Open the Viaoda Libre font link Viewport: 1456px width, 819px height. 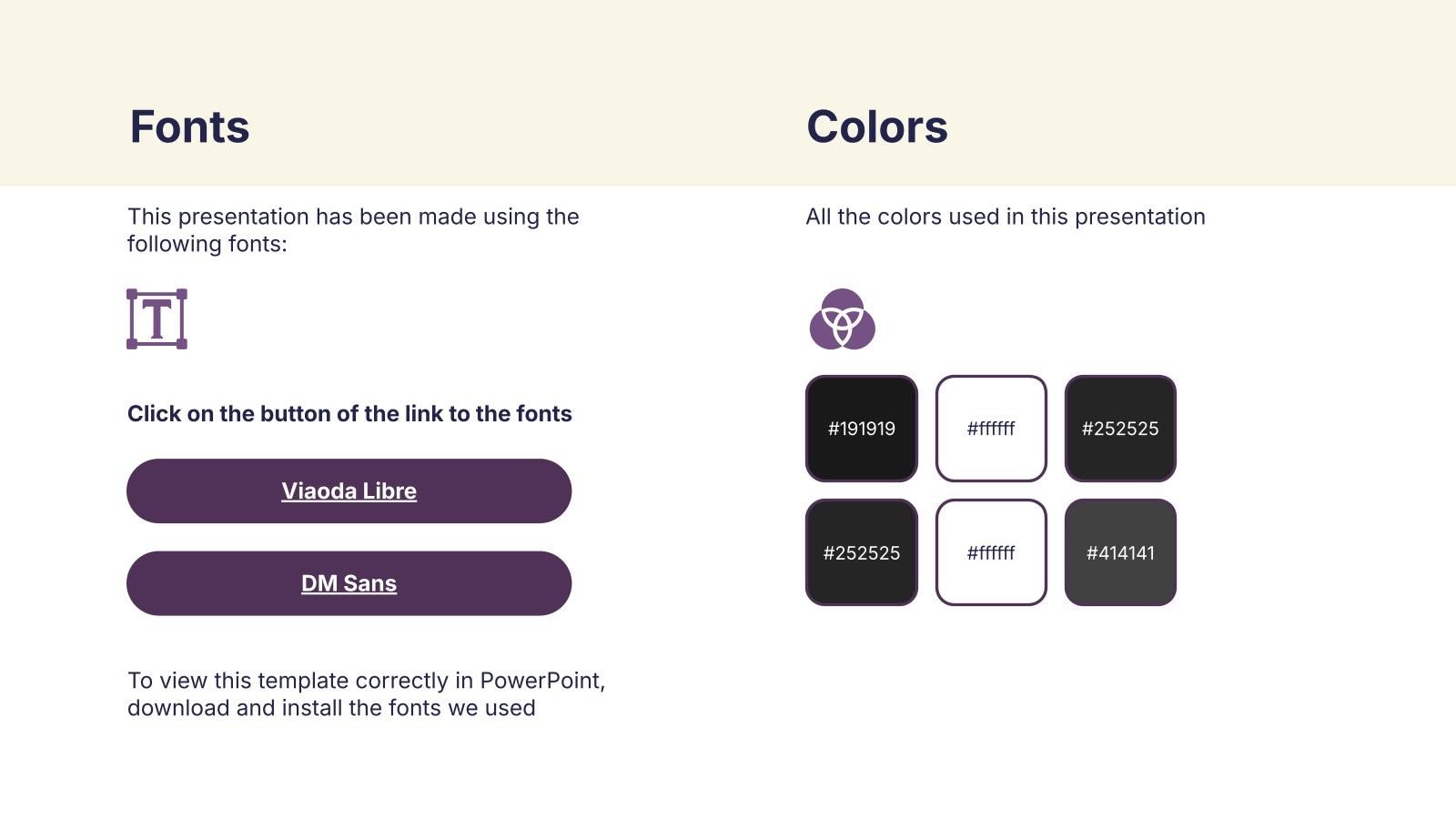[349, 491]
